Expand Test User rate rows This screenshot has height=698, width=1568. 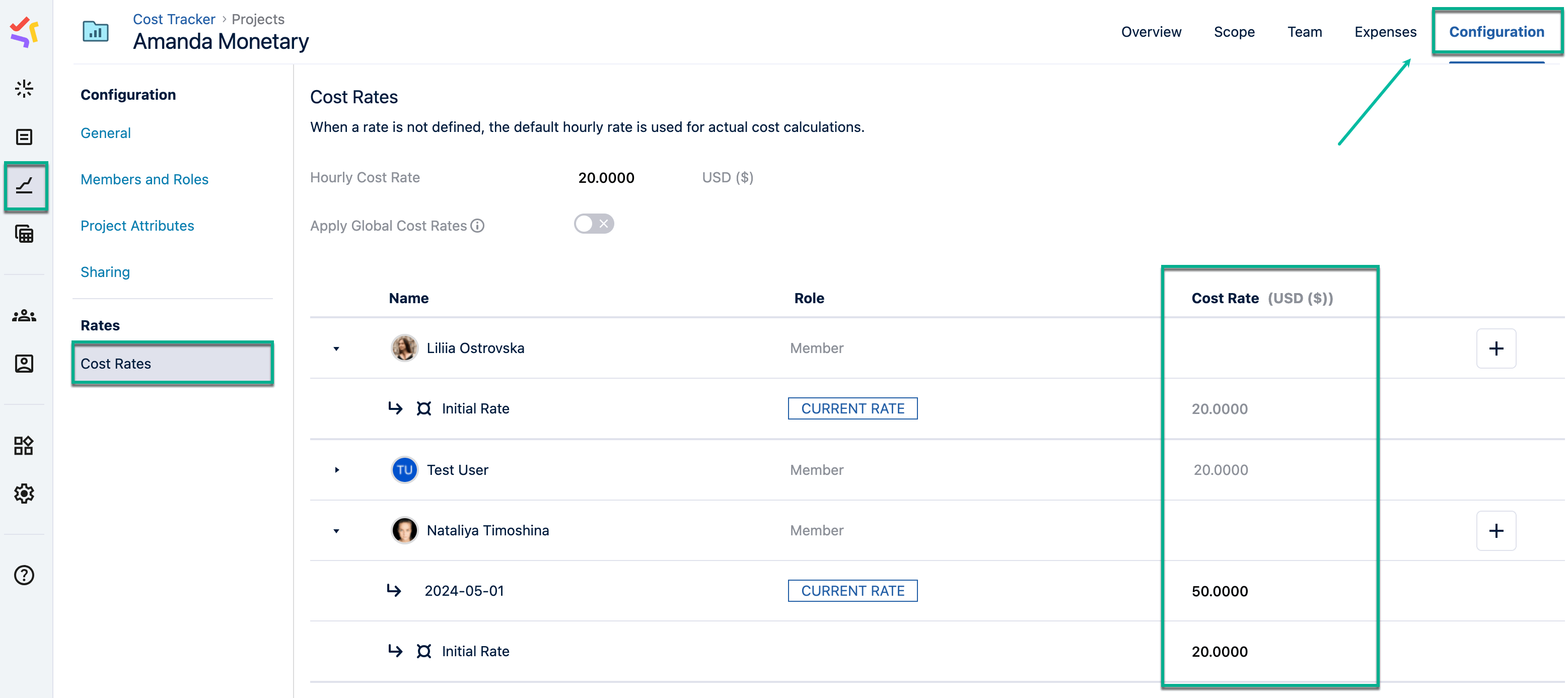(x=336, y=470)
